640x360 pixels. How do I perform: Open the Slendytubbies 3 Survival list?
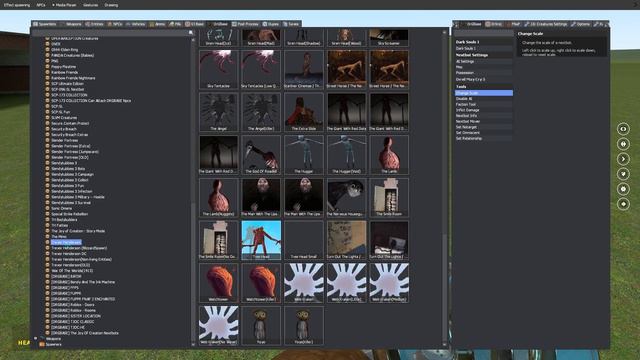(71, 202)
